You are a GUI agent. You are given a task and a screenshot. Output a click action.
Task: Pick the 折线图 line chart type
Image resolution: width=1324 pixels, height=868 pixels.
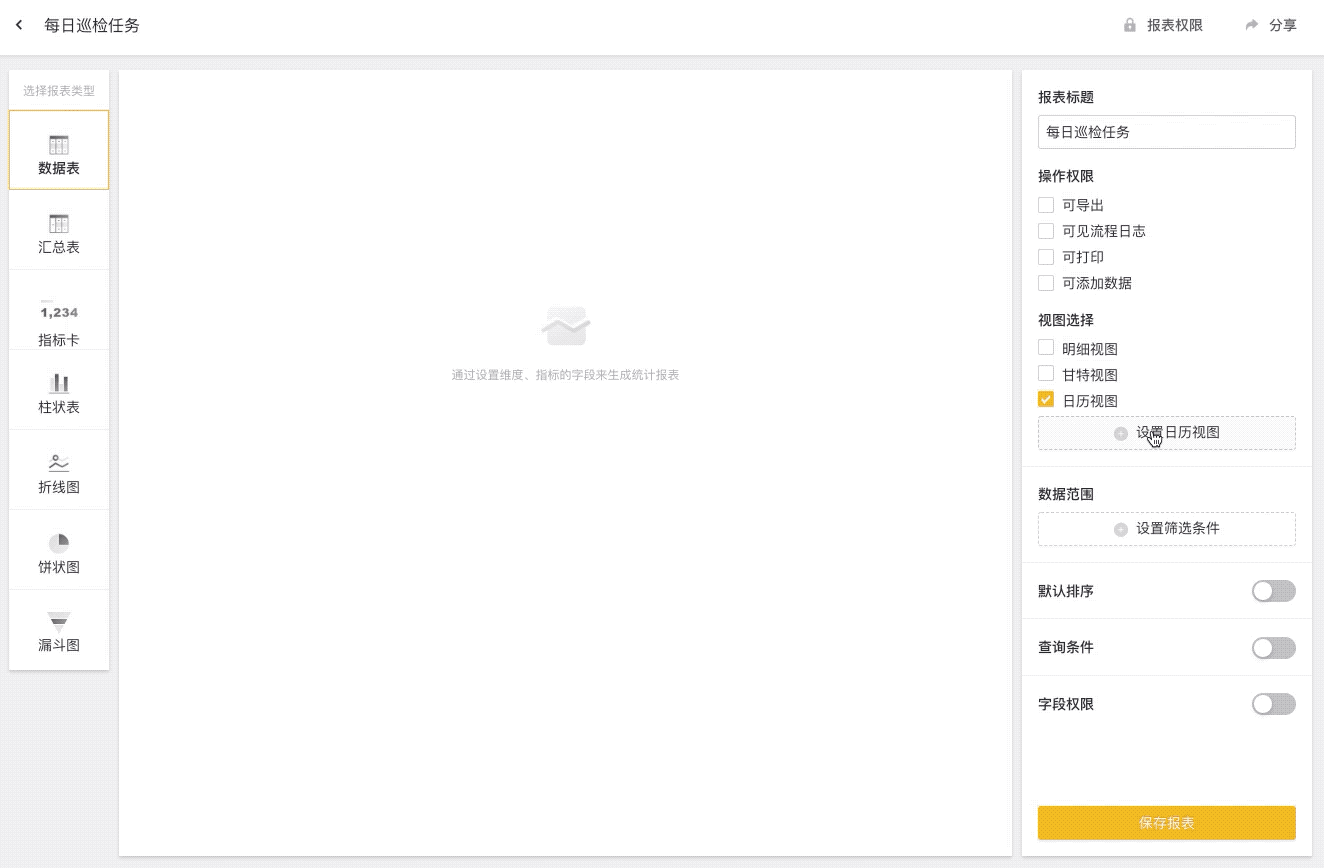(59, 470)
